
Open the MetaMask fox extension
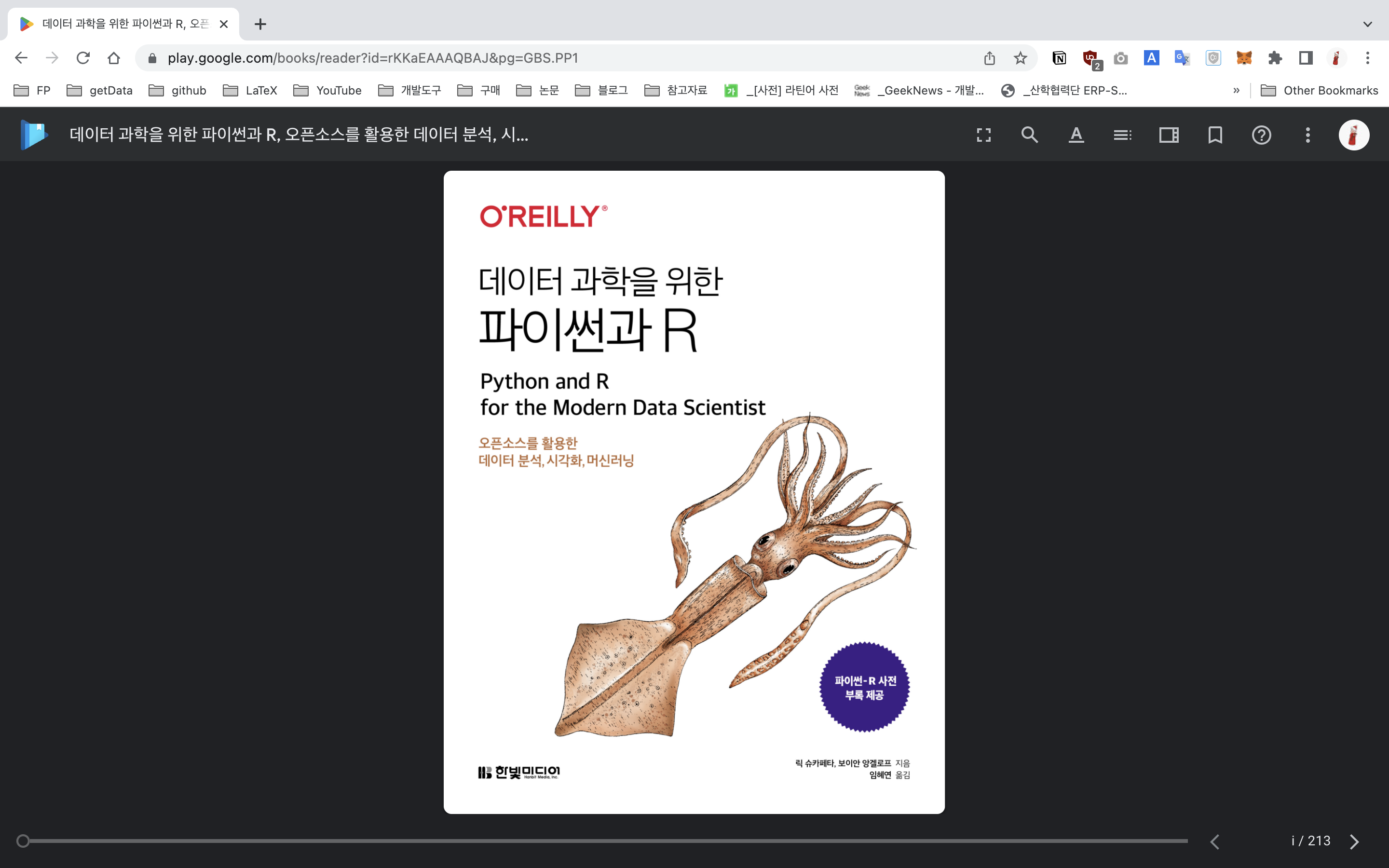1244,58
